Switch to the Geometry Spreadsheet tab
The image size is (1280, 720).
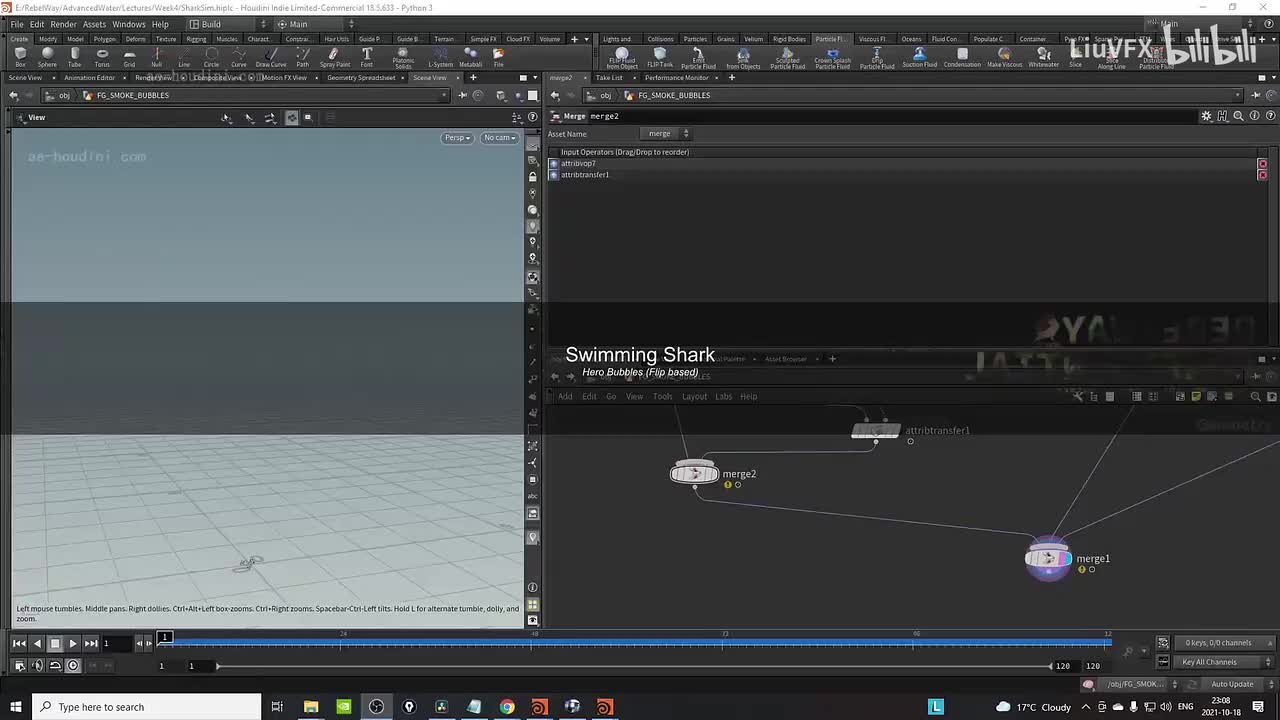(x=361, y=78)
